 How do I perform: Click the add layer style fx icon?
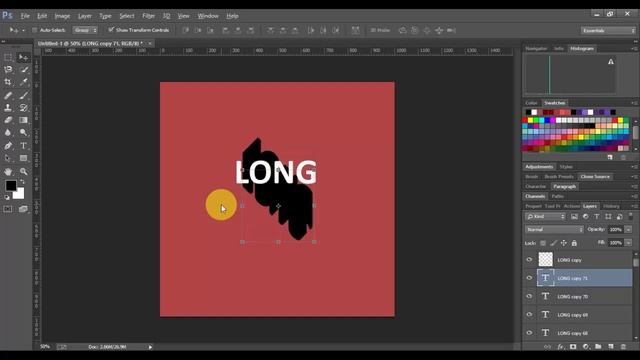[x=560, y=347]
